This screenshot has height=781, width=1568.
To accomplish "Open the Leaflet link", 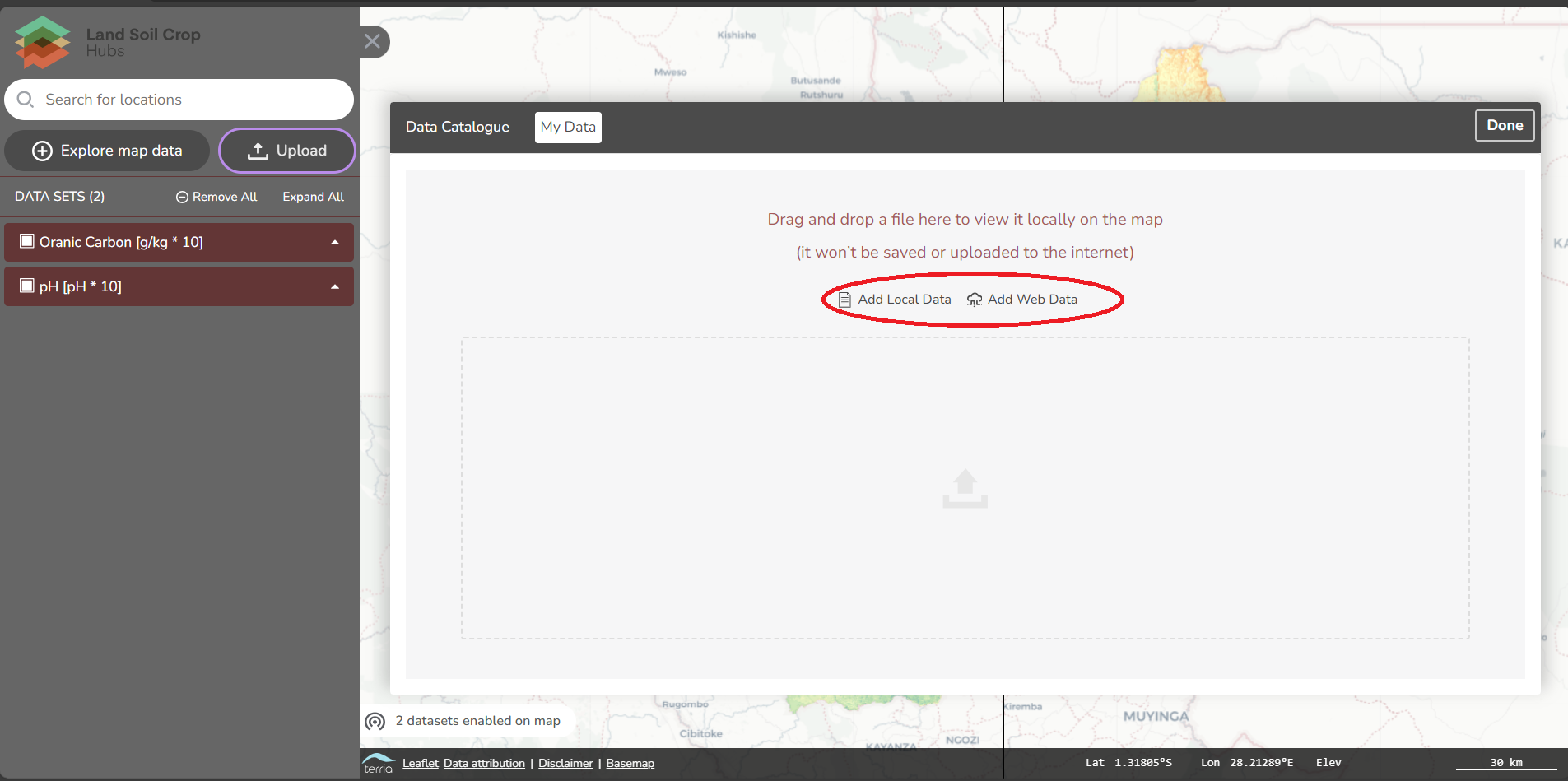I will click(421, 764).
